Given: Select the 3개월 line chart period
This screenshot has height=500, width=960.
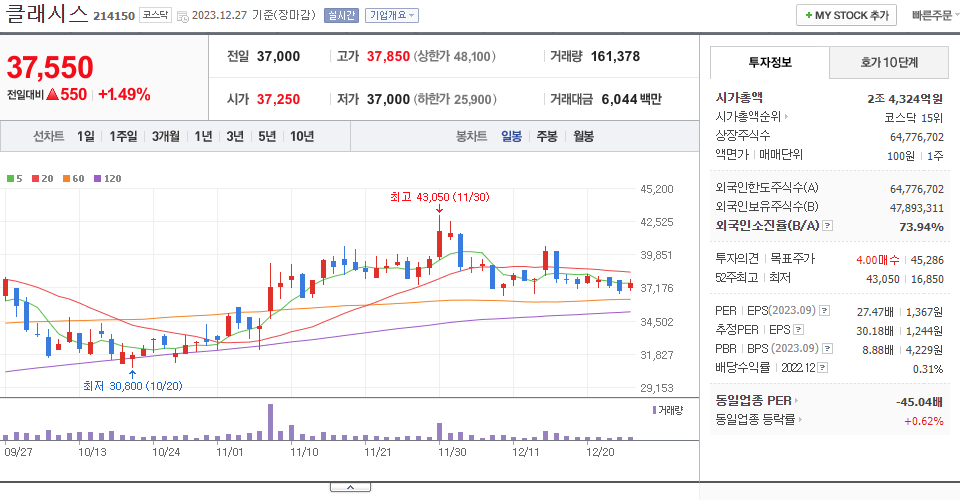Looking at the screenshot, I should point(166,136).
